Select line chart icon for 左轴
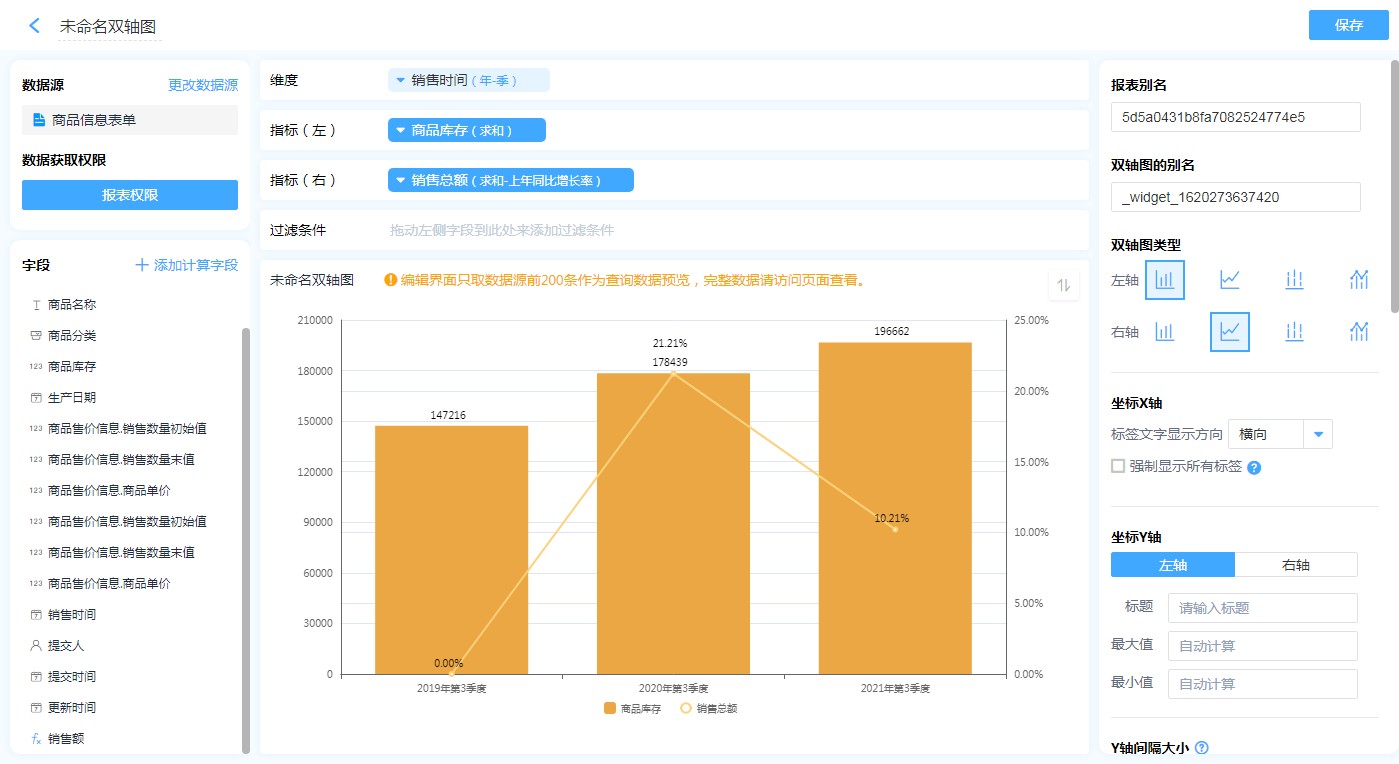Screen dimensions: 1399x764 1229,280
